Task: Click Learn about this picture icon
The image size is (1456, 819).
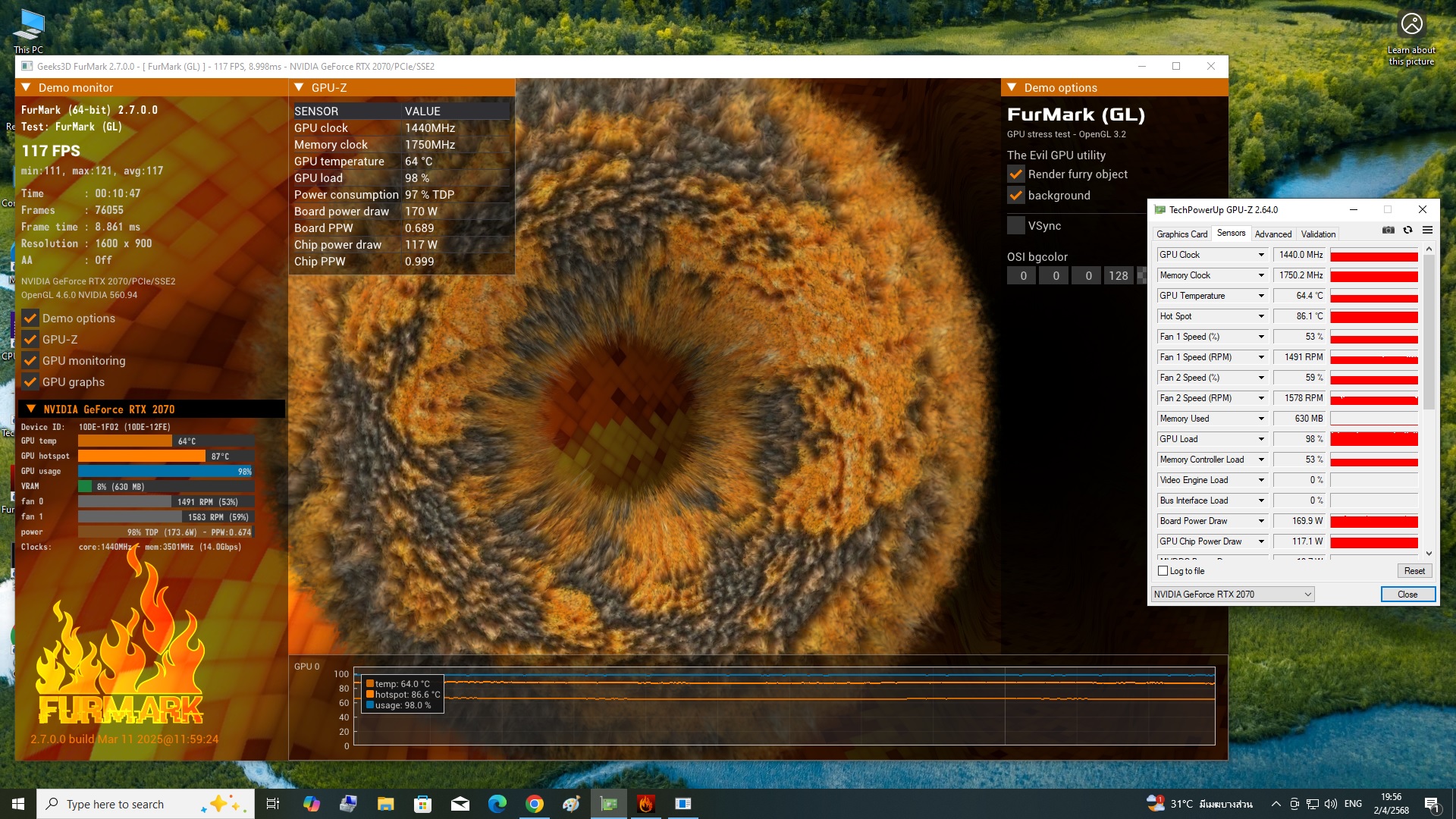Action: click(x=1411, y=39)
